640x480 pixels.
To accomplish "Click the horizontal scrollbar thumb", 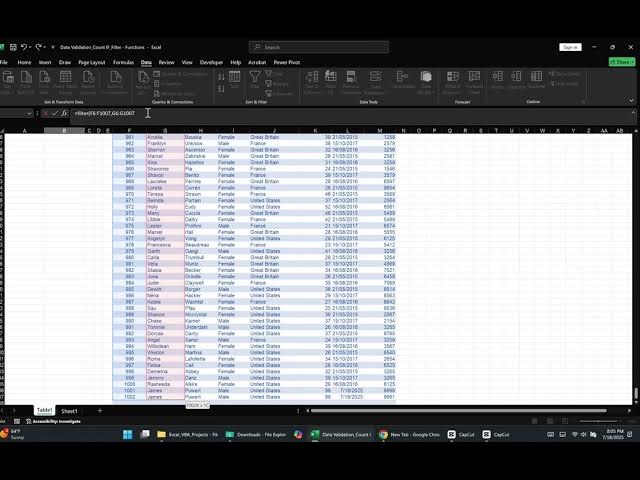I will pyautogui.click(x=459, y=411).
